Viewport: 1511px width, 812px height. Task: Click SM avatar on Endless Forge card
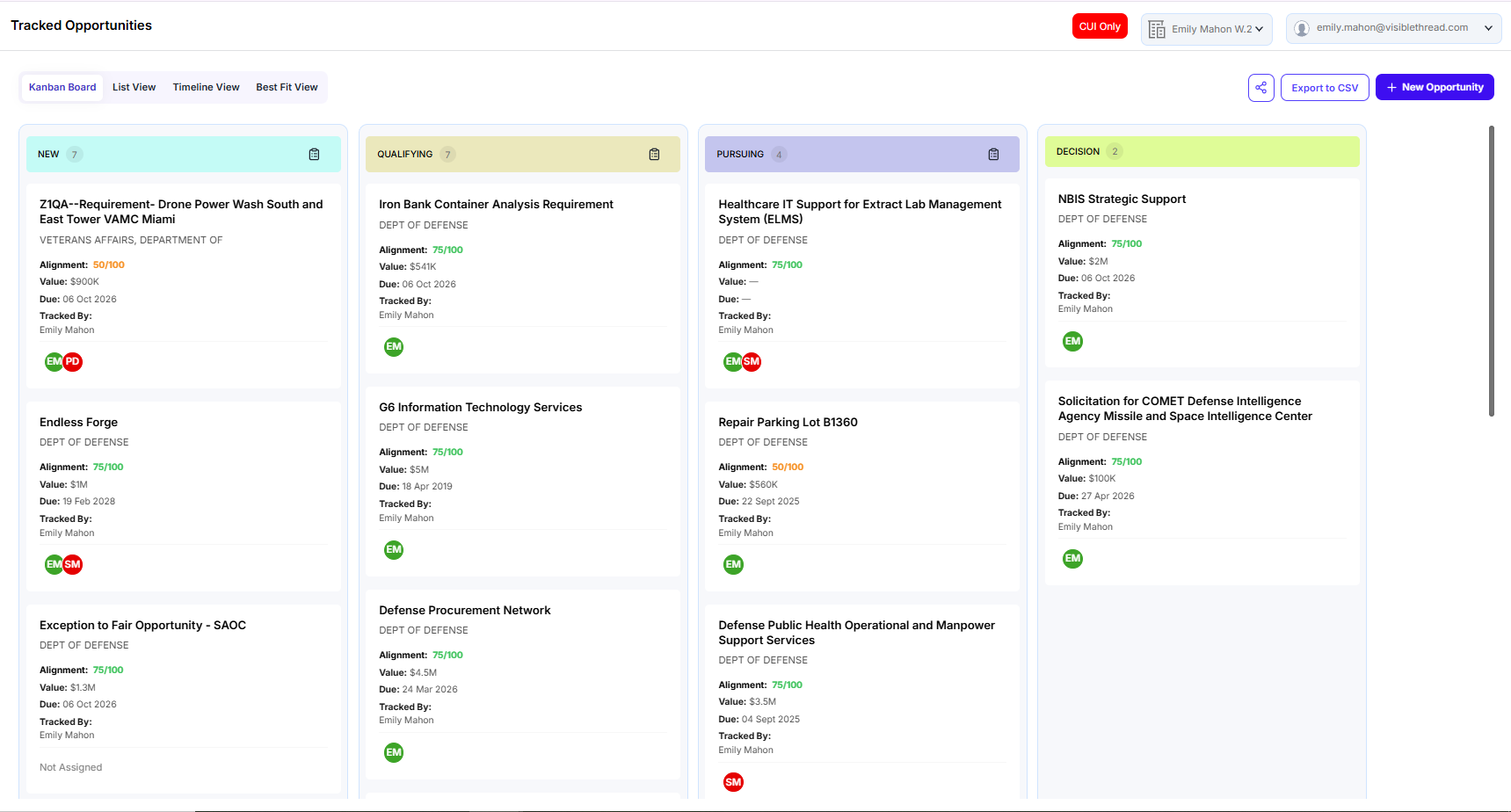73,565
